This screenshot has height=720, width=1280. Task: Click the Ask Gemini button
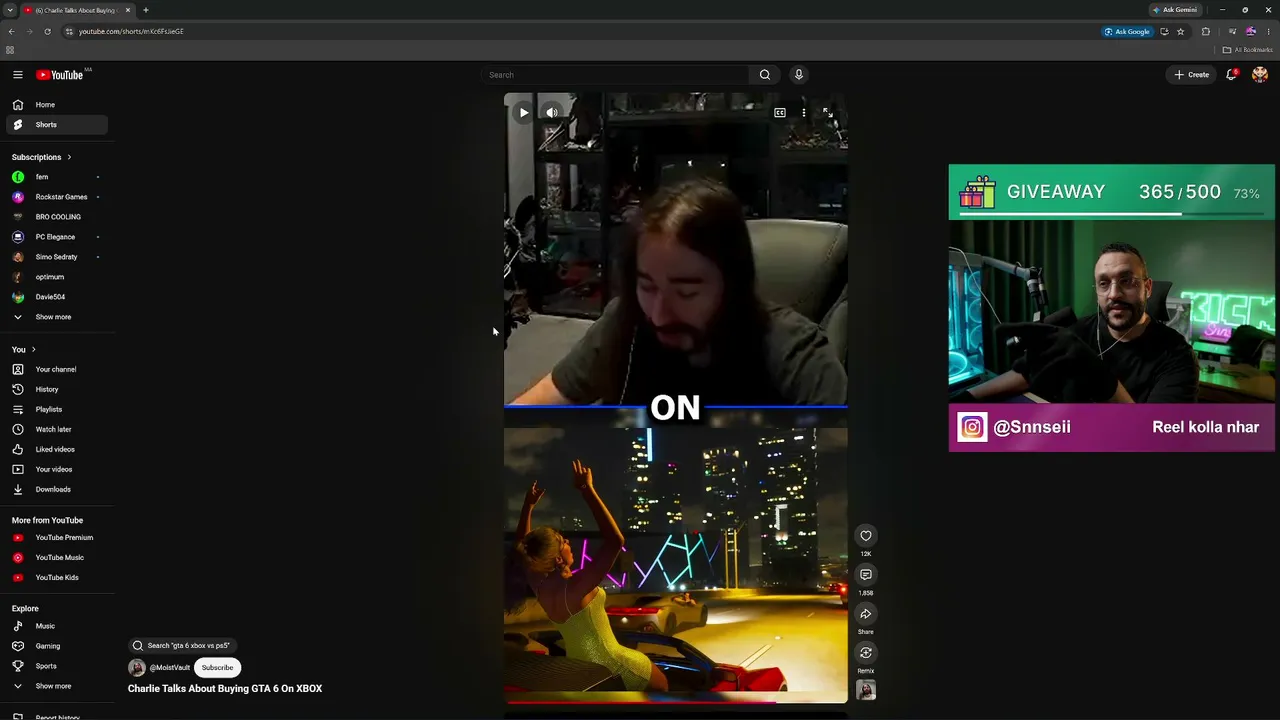[1175, 10]
